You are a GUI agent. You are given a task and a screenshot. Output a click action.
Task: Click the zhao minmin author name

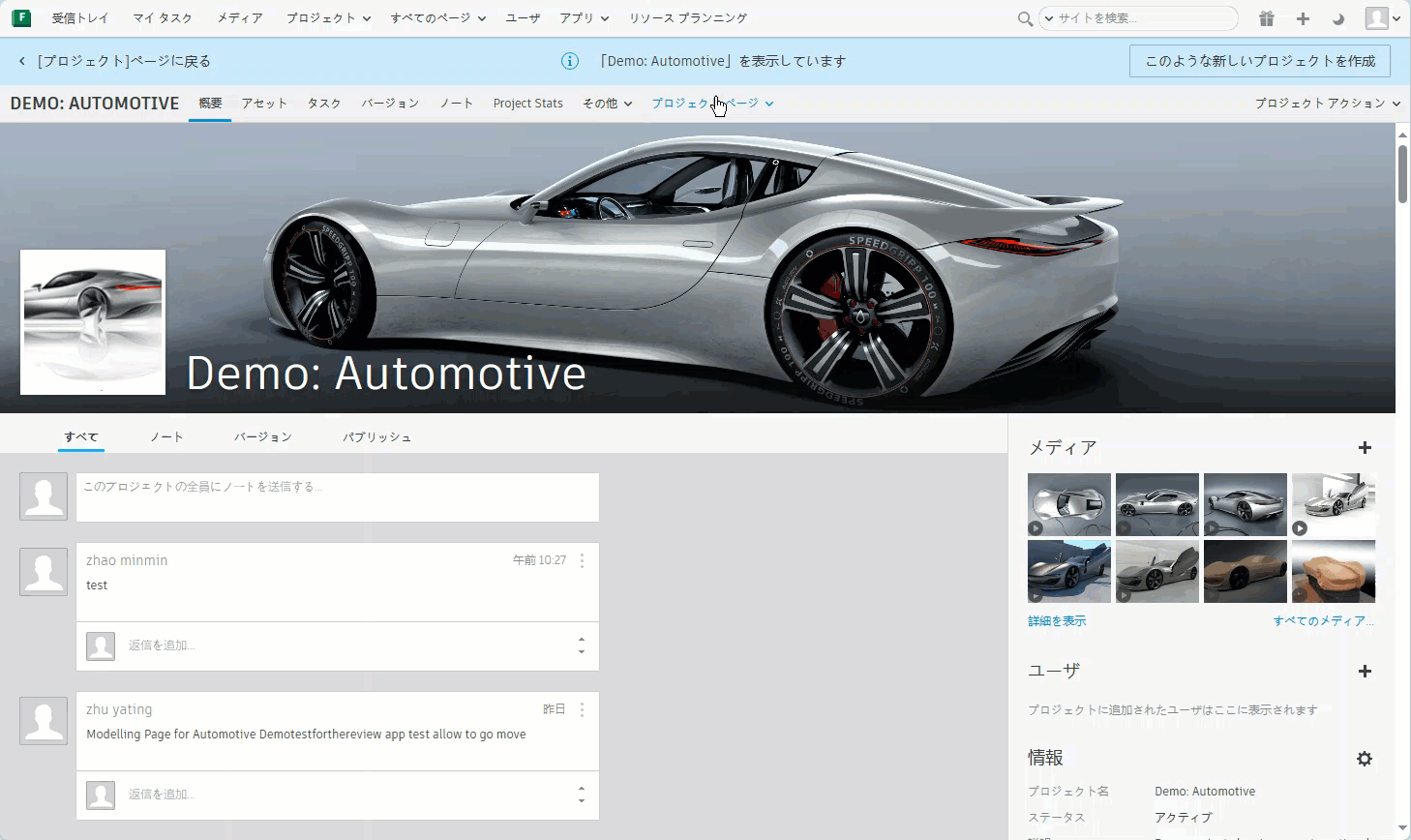(127, 560)
